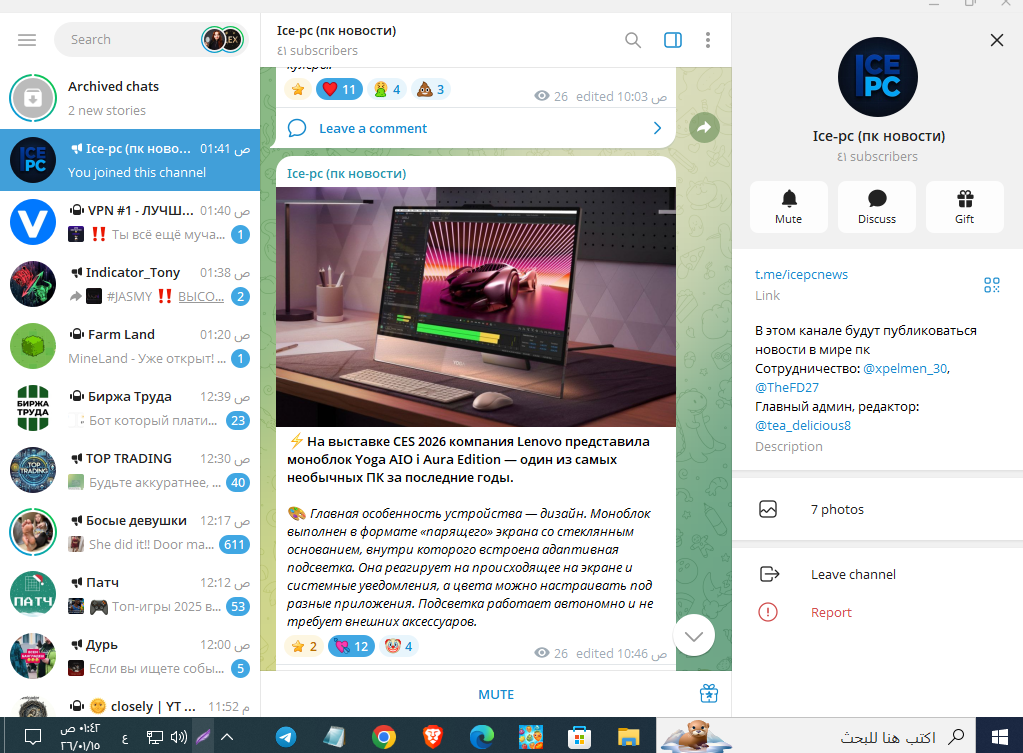Open the hamburger main menu
The image size is (1023, 753).
pos(27,40)
